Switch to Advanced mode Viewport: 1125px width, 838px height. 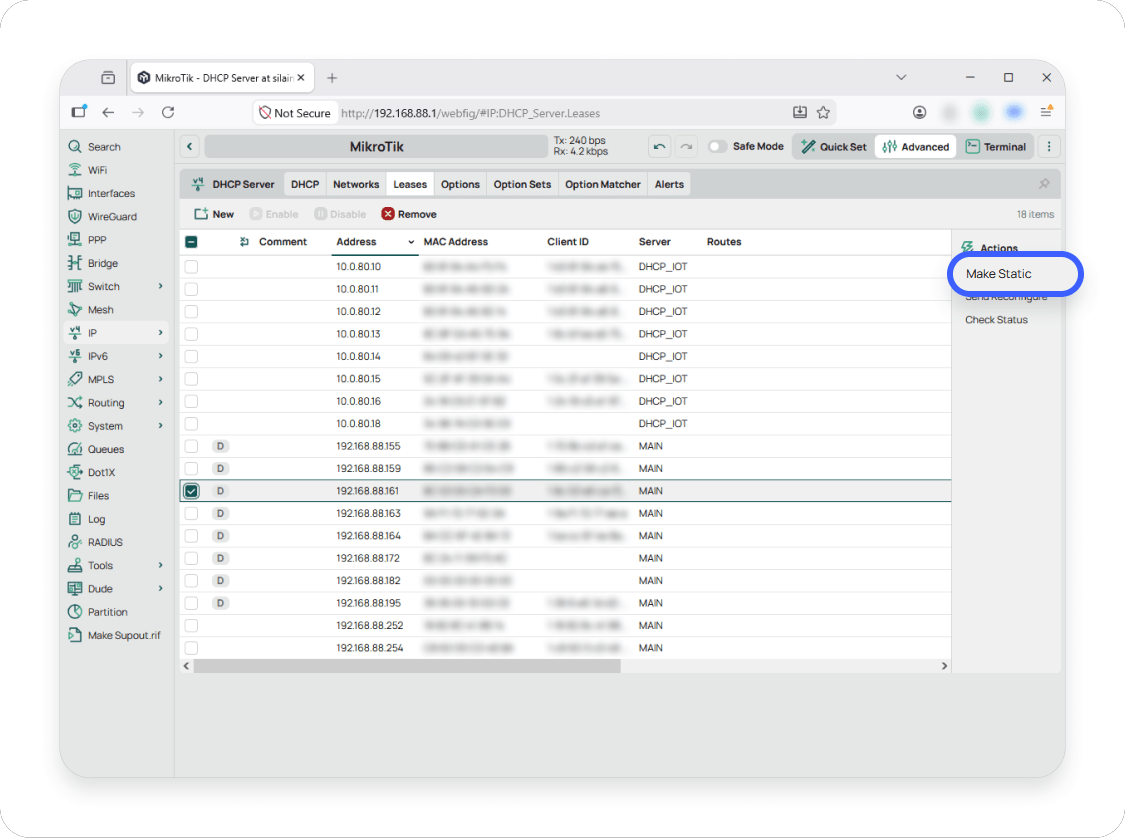[915, 146]
